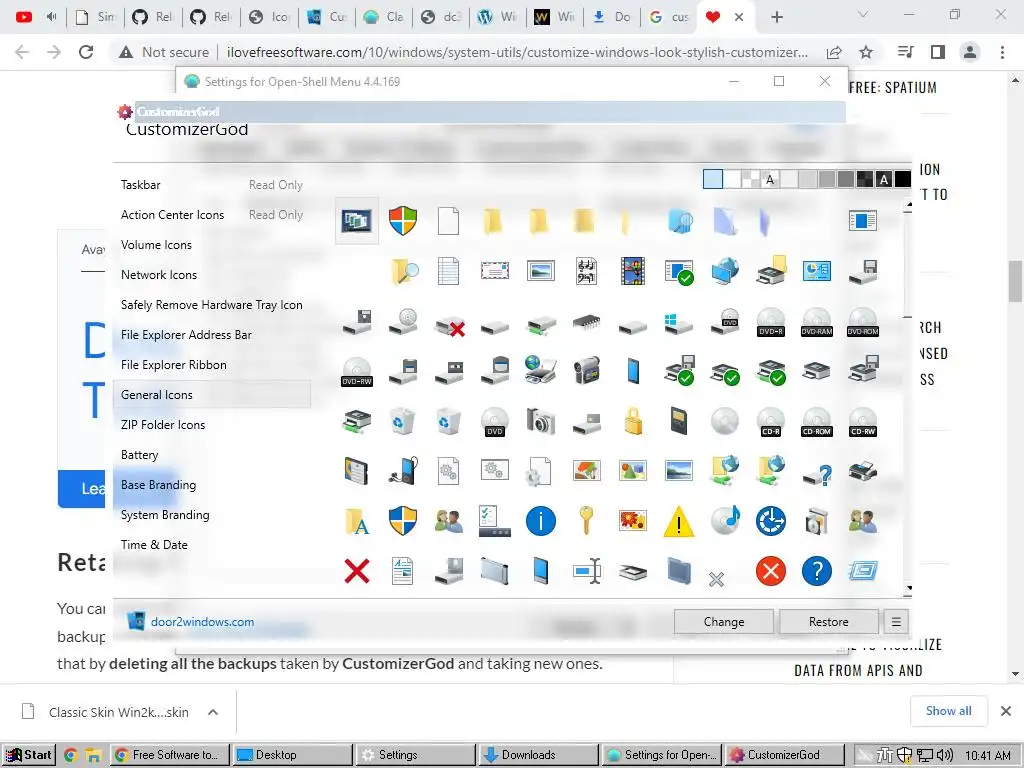This screenshot has width=1024, height=768.
Task: Choose the light blue preview background swatch
Action: 712,179
